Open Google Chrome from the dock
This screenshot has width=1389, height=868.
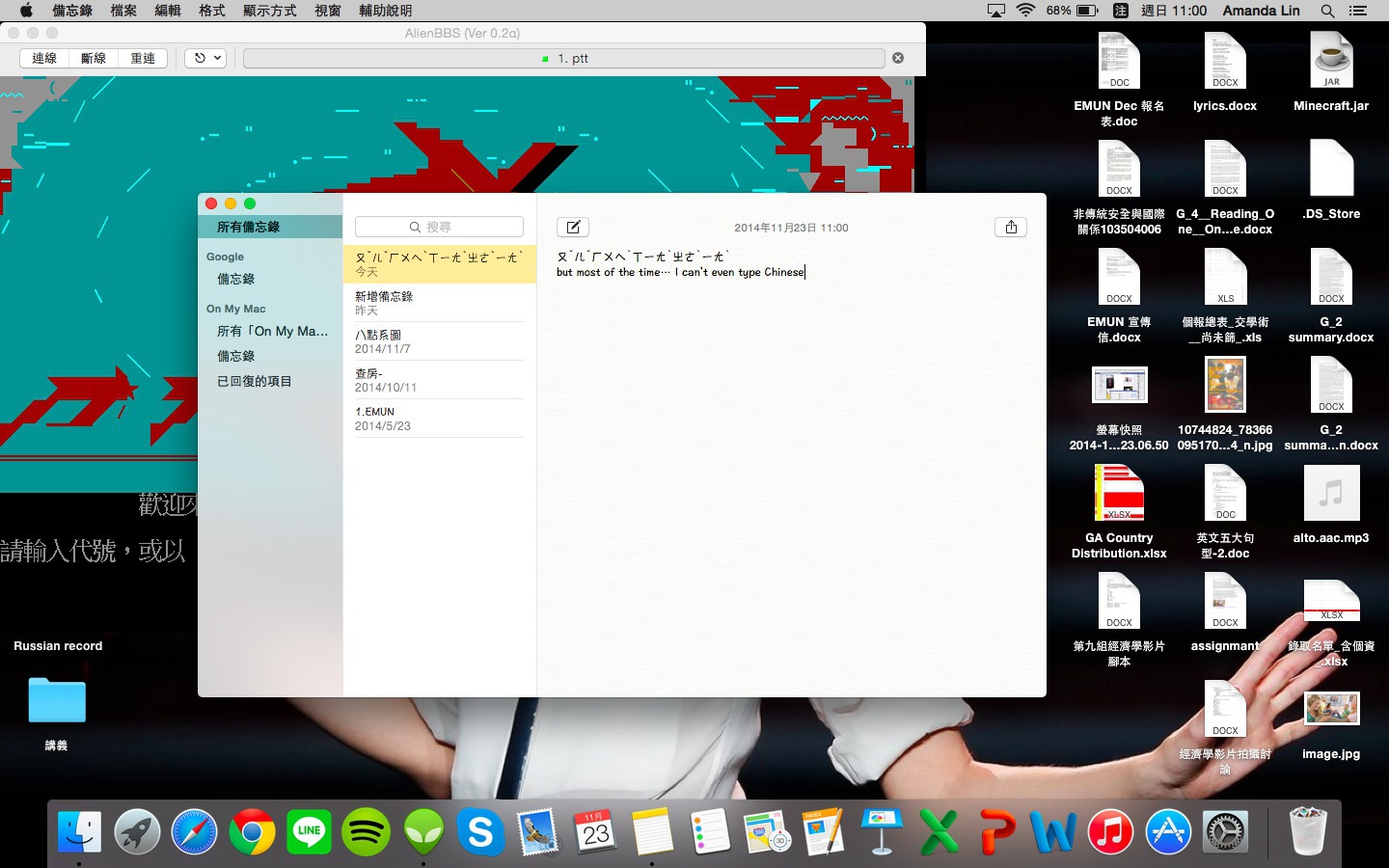point(252,831)
